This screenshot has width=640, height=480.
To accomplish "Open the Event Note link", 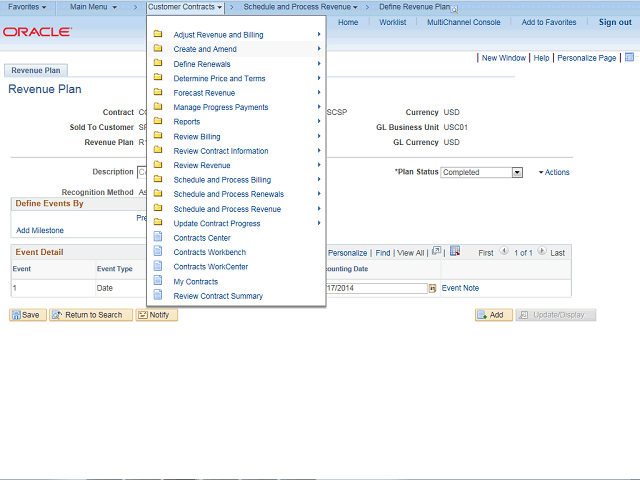I will pyautogui.click(x=460, y=288).
